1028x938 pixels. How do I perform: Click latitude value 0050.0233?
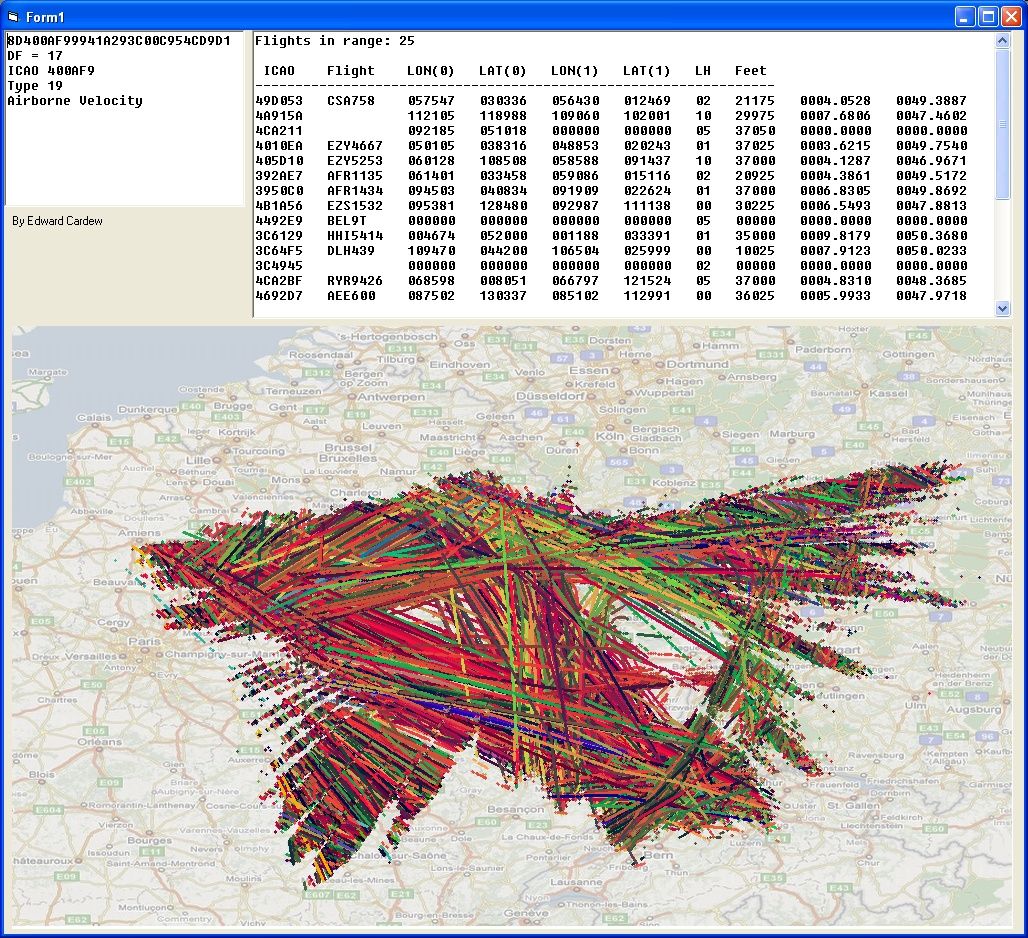coord(931,251)
